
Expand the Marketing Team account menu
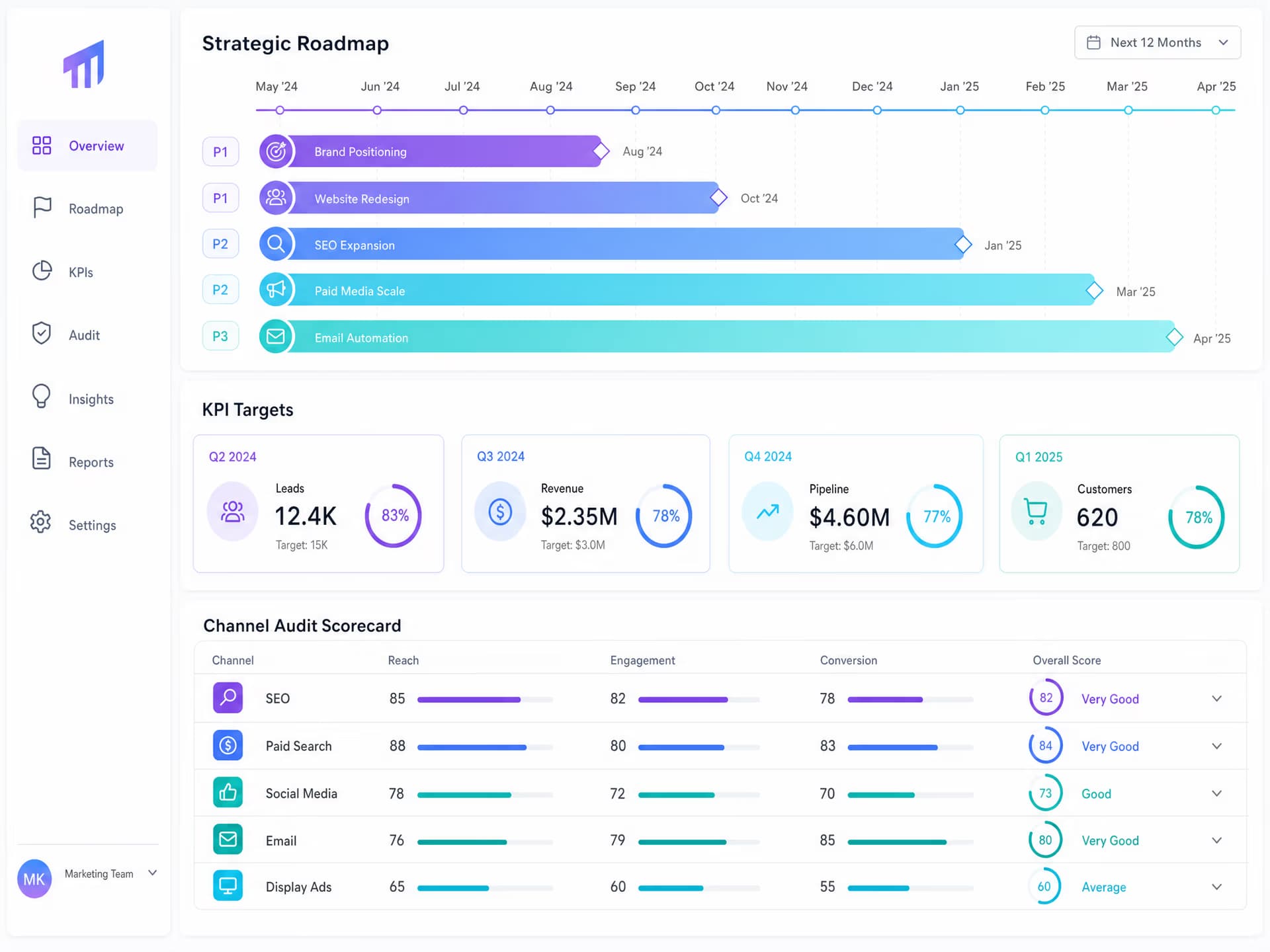click(x=153, y=873)
